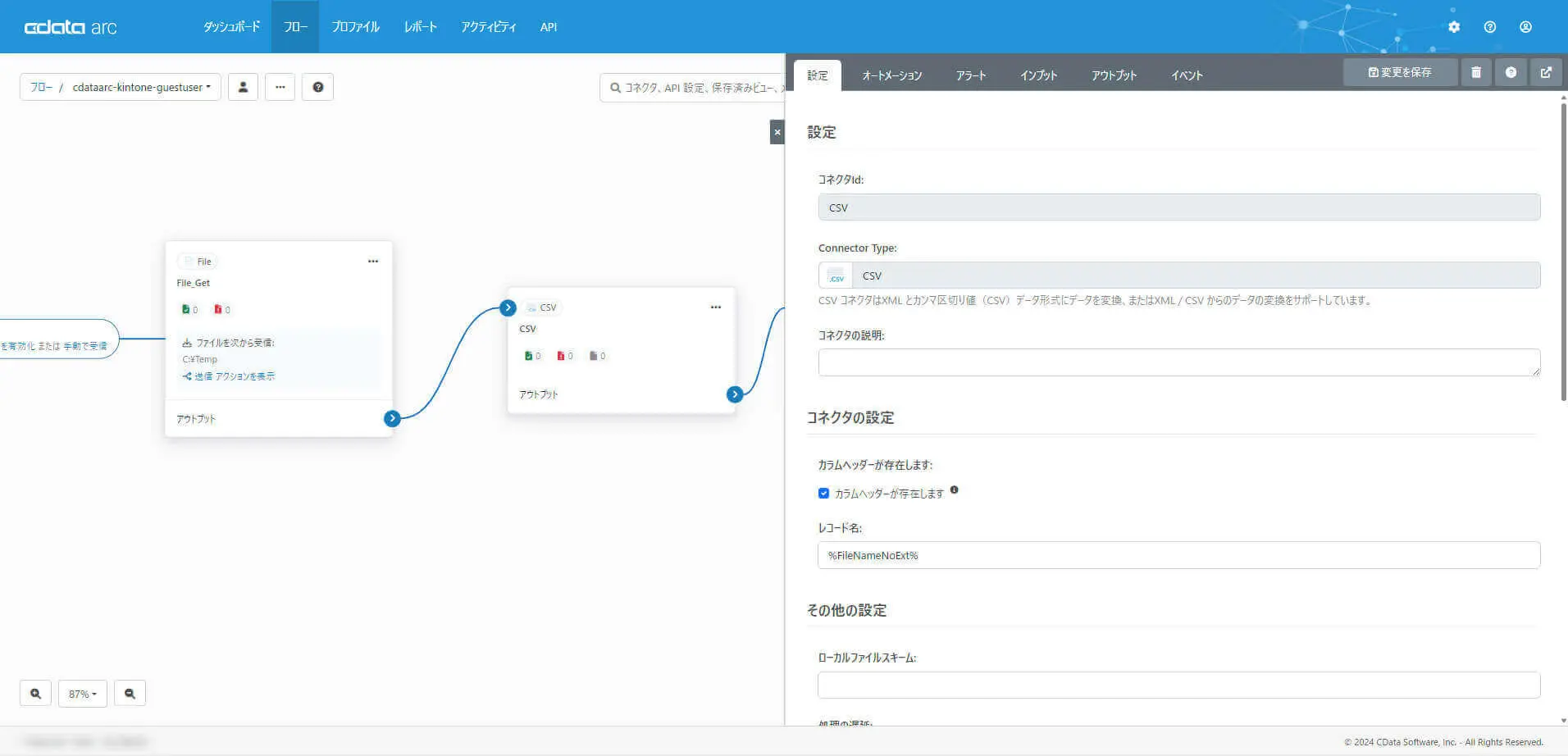Click the File label chip on File_Get
The width and height of the screenshot is (1568, 756).
point(198,262)
